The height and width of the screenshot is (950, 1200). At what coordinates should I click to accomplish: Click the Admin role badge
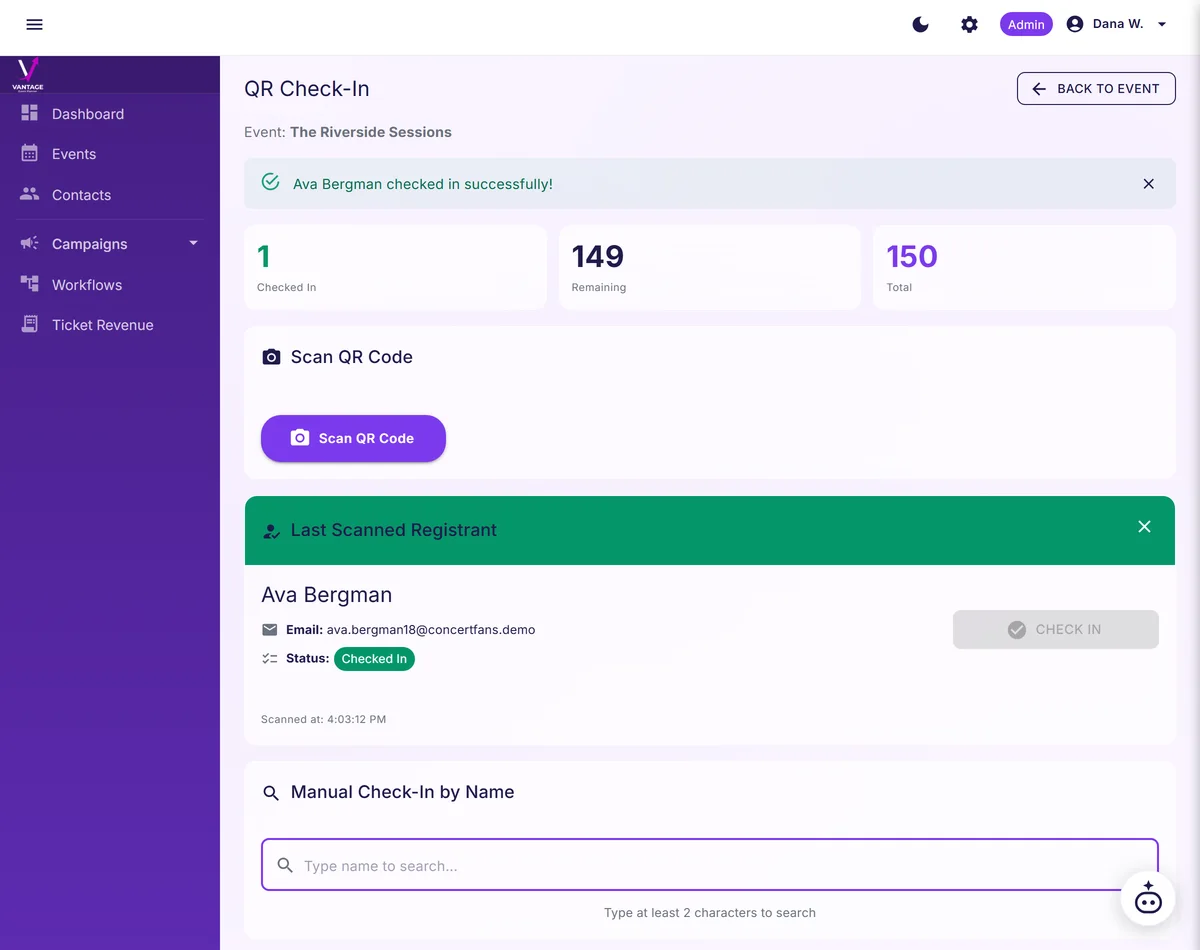pos(1026,25)
